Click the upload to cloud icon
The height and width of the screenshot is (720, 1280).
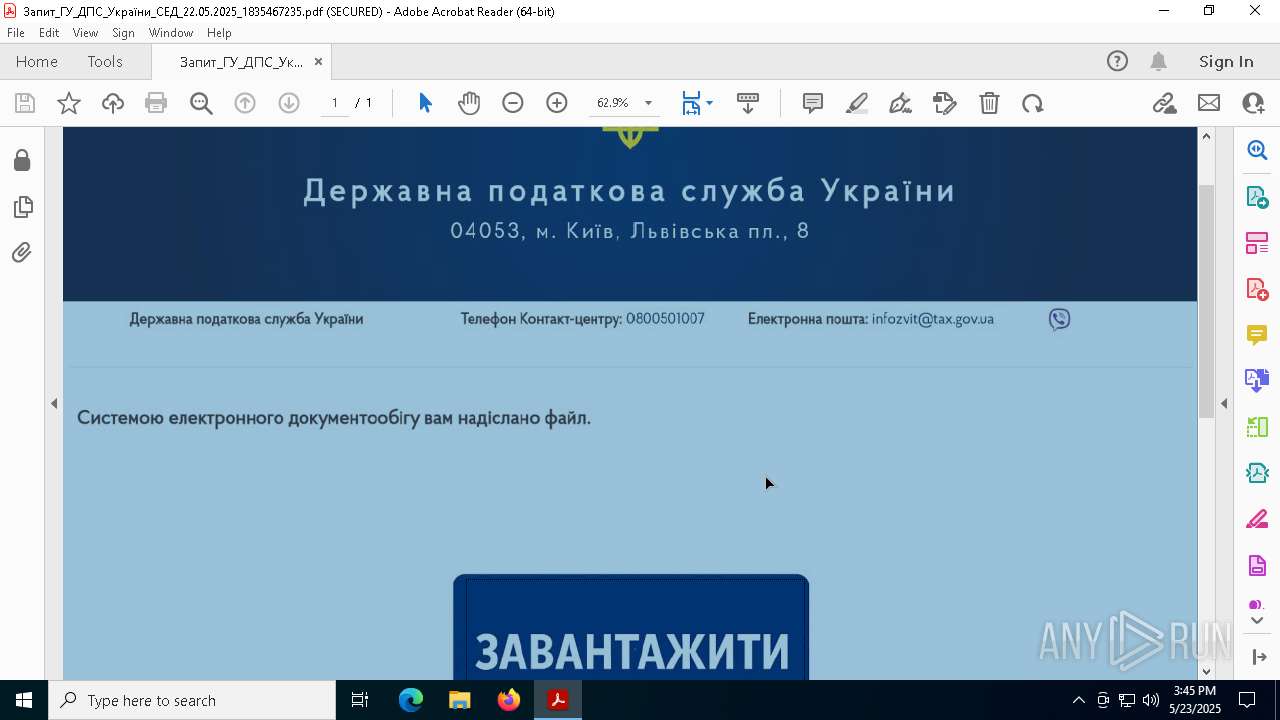pos(113,103)
